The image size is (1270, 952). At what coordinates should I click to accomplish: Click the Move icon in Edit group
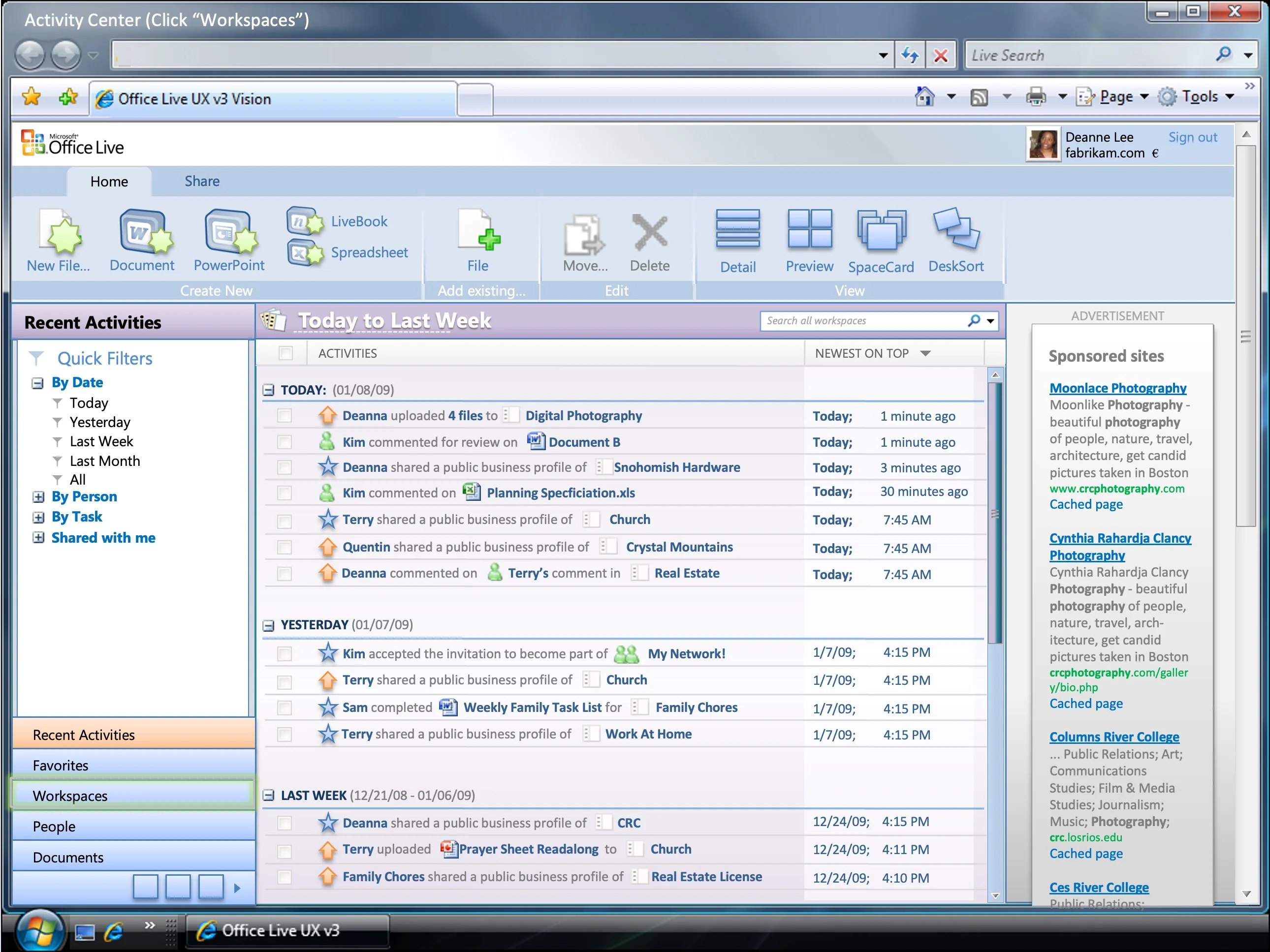point(584,234)
